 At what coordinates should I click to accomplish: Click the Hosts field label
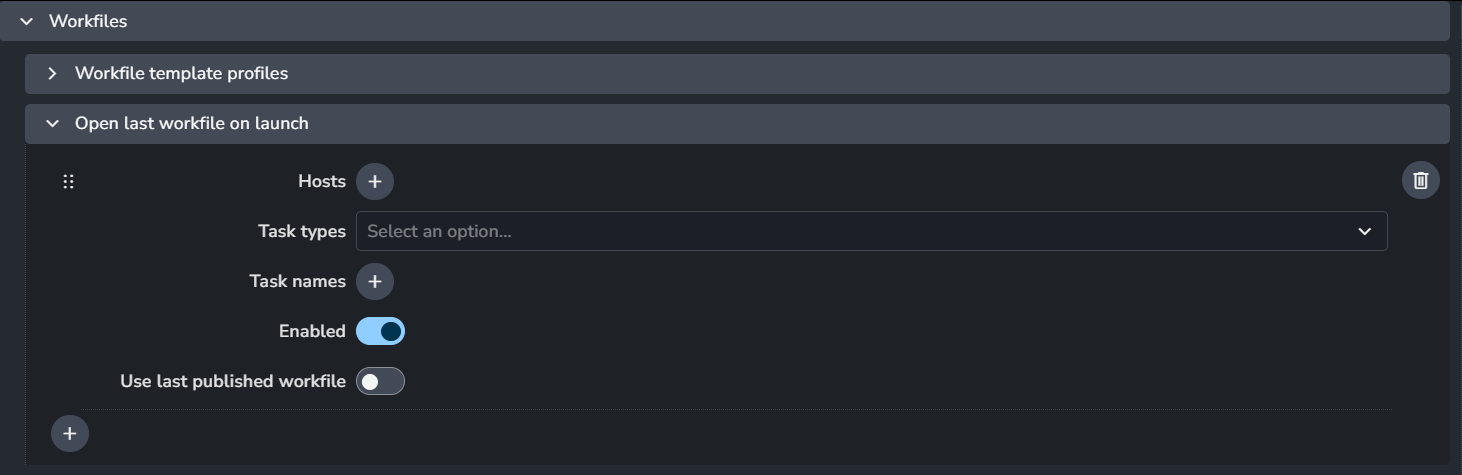click(321, 181)
